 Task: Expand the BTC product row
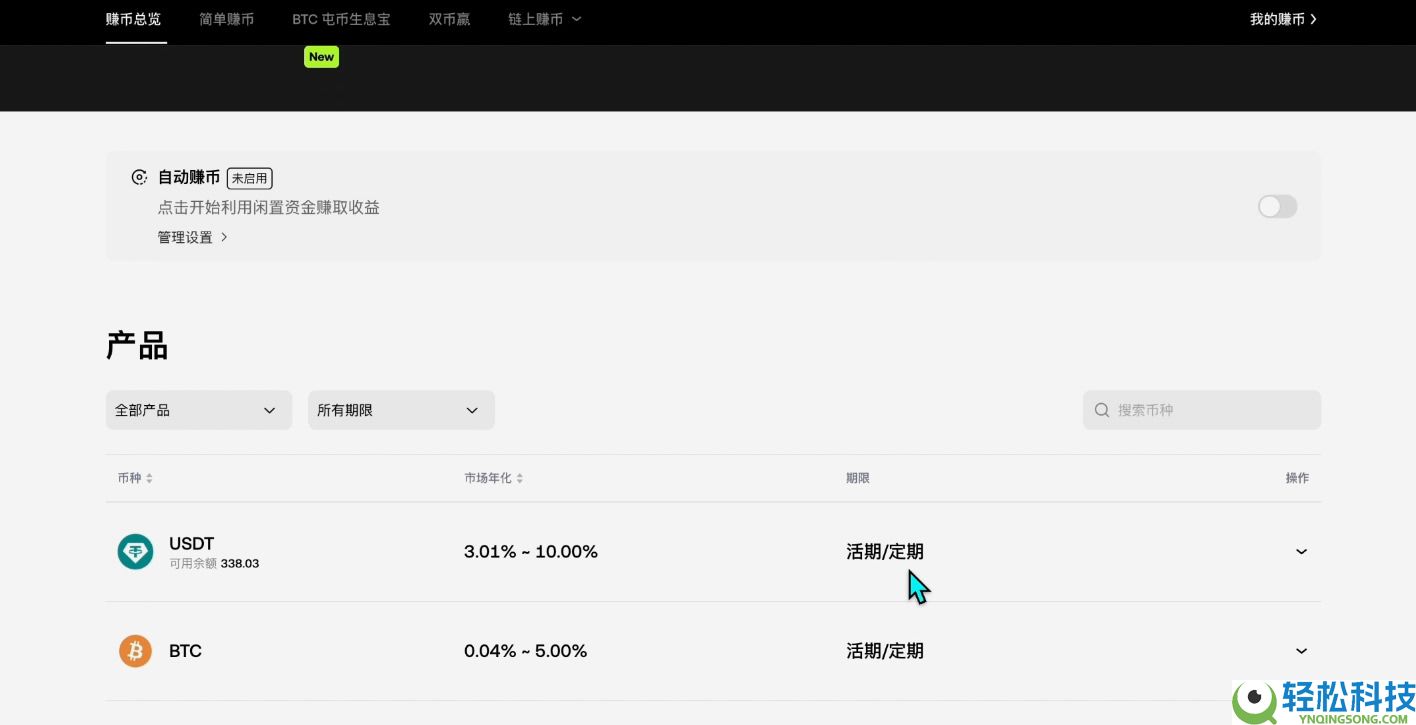coord(1301,650)
